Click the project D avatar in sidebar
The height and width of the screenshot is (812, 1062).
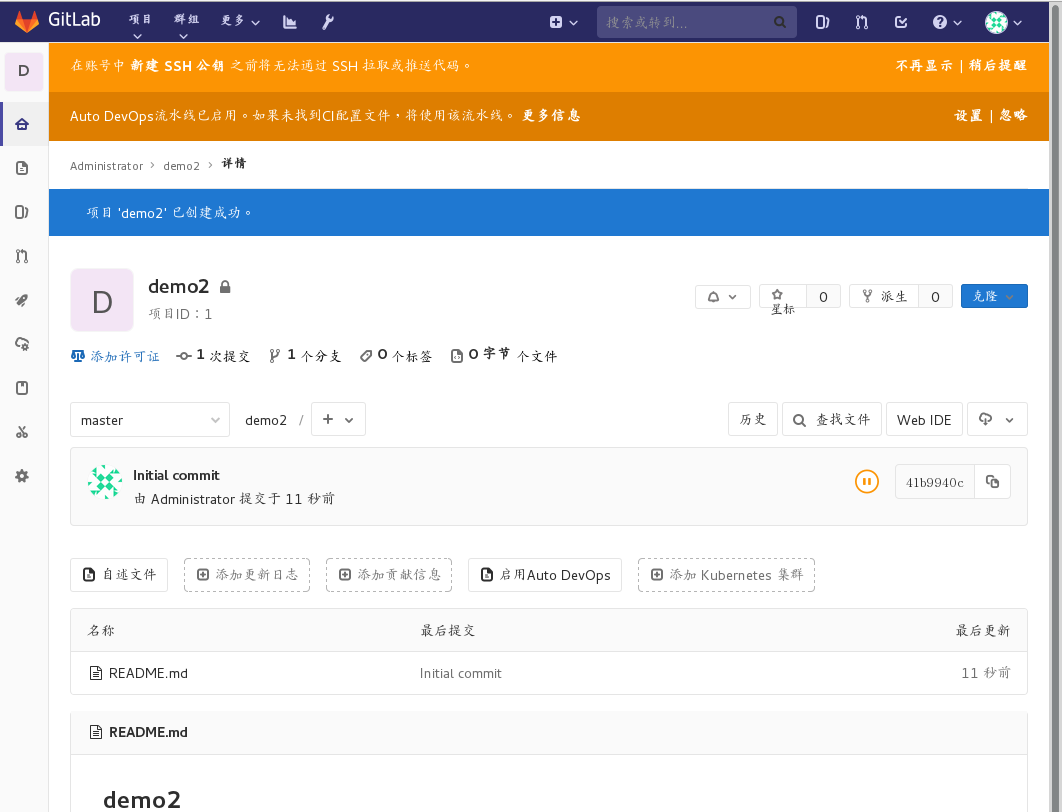[24, 71]
